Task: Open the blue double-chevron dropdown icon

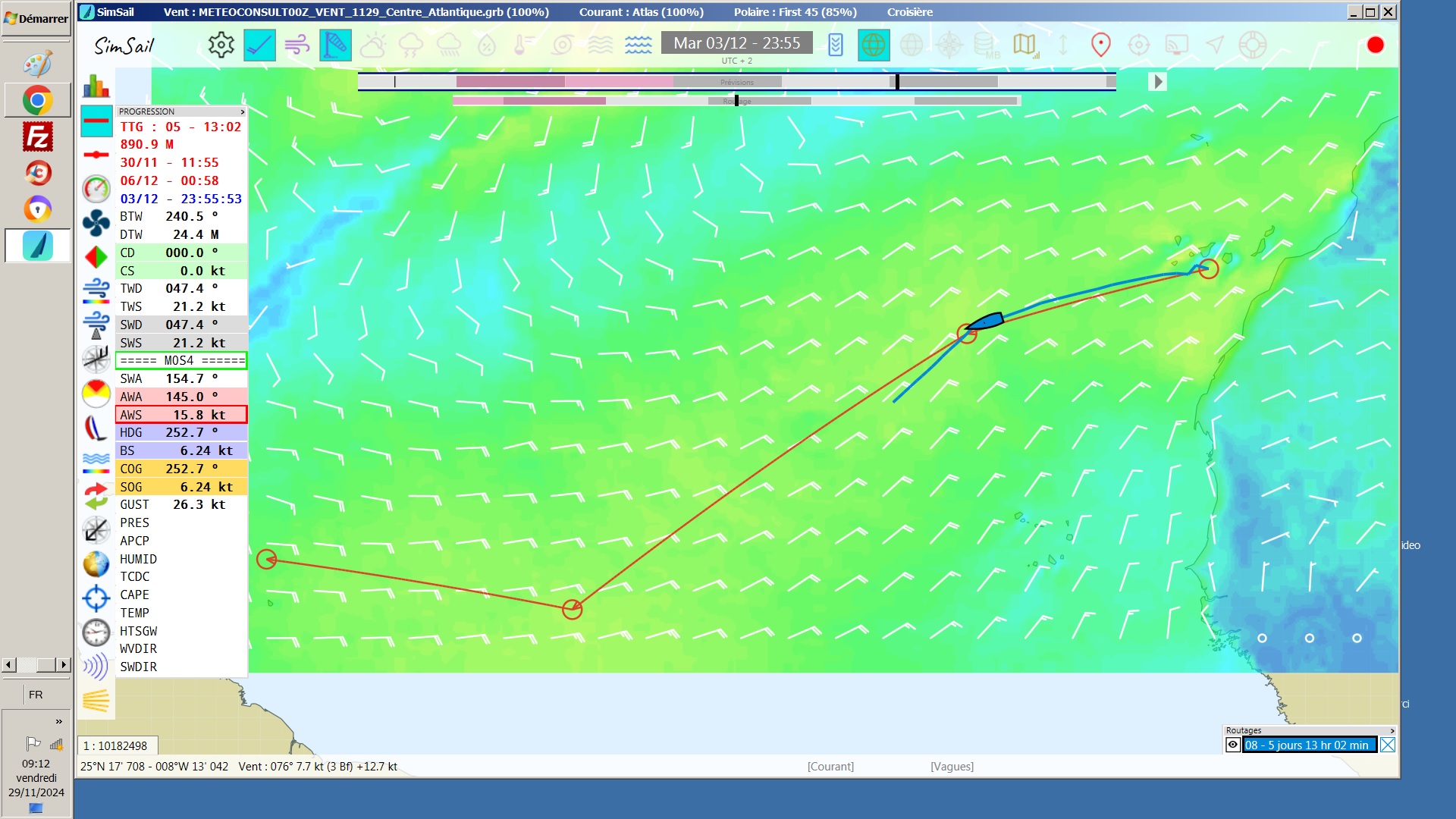Action: 835,45
